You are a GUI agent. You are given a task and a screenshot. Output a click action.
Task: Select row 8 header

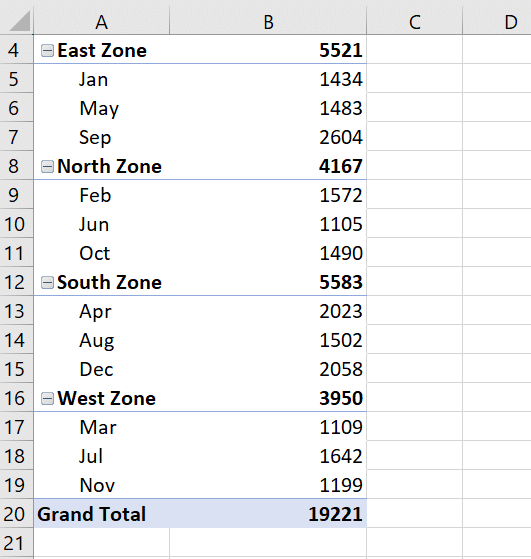[16, 166]
